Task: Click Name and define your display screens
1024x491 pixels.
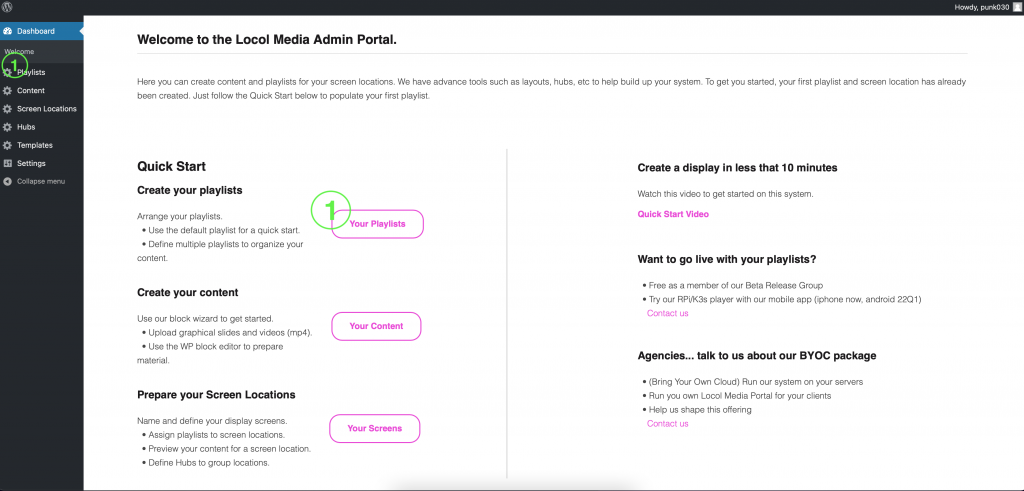Action: pyautogui.click(x=212, y=421)
